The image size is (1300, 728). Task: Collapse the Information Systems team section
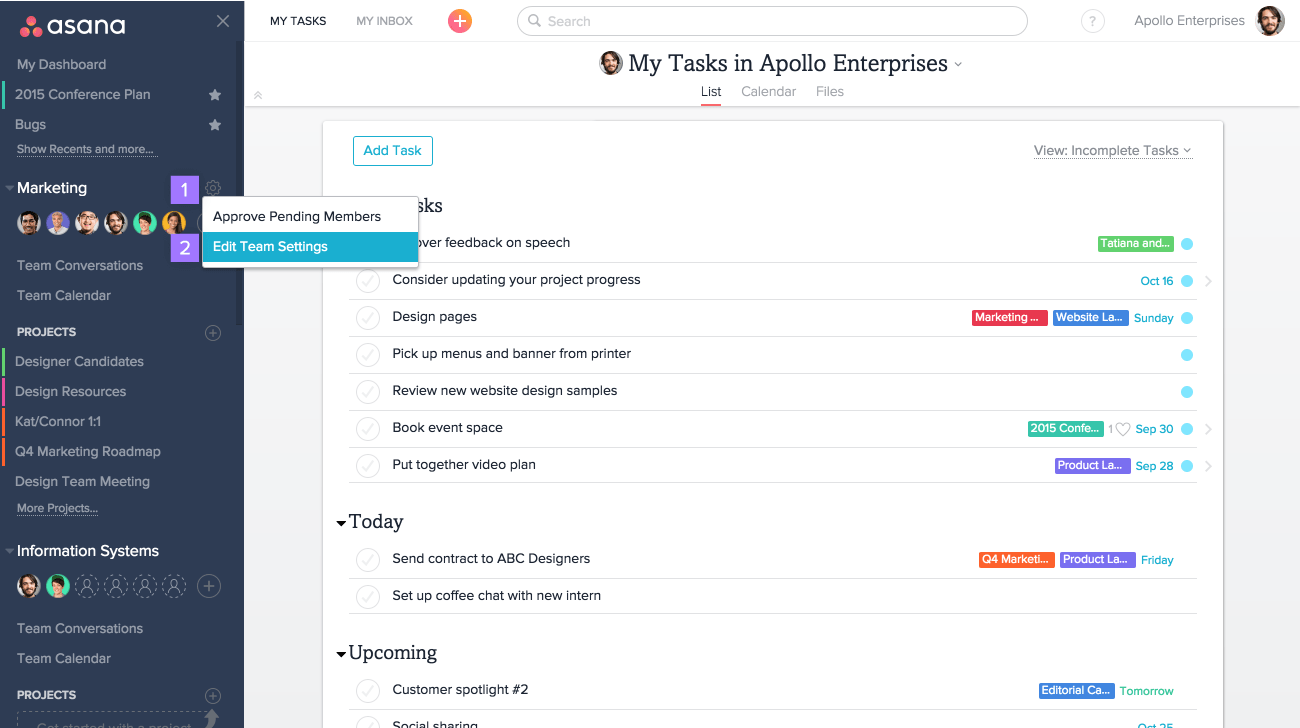click(x=10, y=551)
